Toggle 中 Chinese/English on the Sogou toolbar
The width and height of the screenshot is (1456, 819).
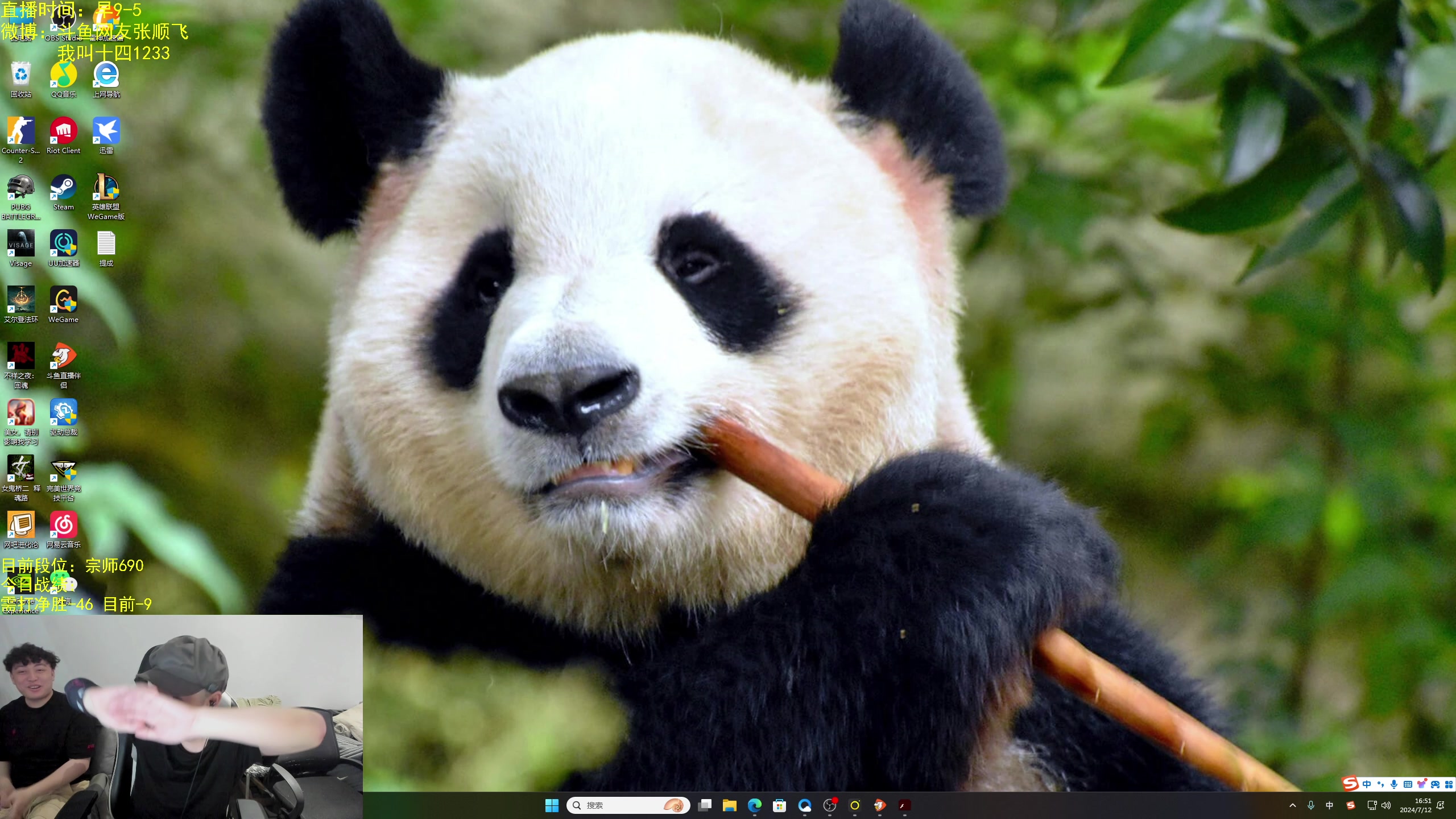[1367, 784]
